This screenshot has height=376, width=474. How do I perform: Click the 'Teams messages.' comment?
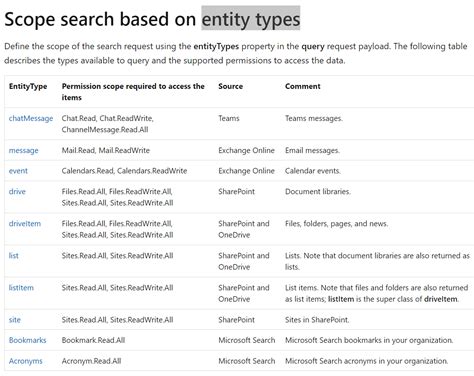[x=314, y=118]
